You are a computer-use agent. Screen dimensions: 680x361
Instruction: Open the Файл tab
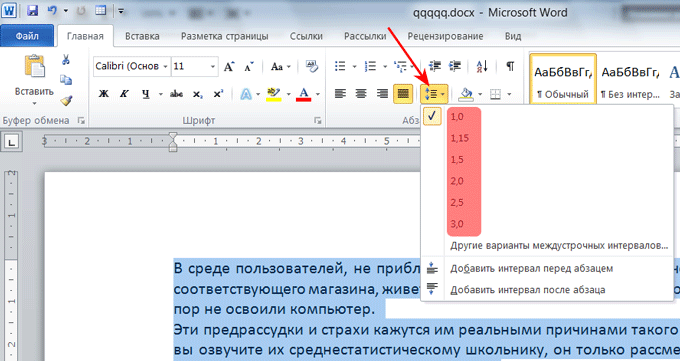pyautogui.click(x=27, y=36)
